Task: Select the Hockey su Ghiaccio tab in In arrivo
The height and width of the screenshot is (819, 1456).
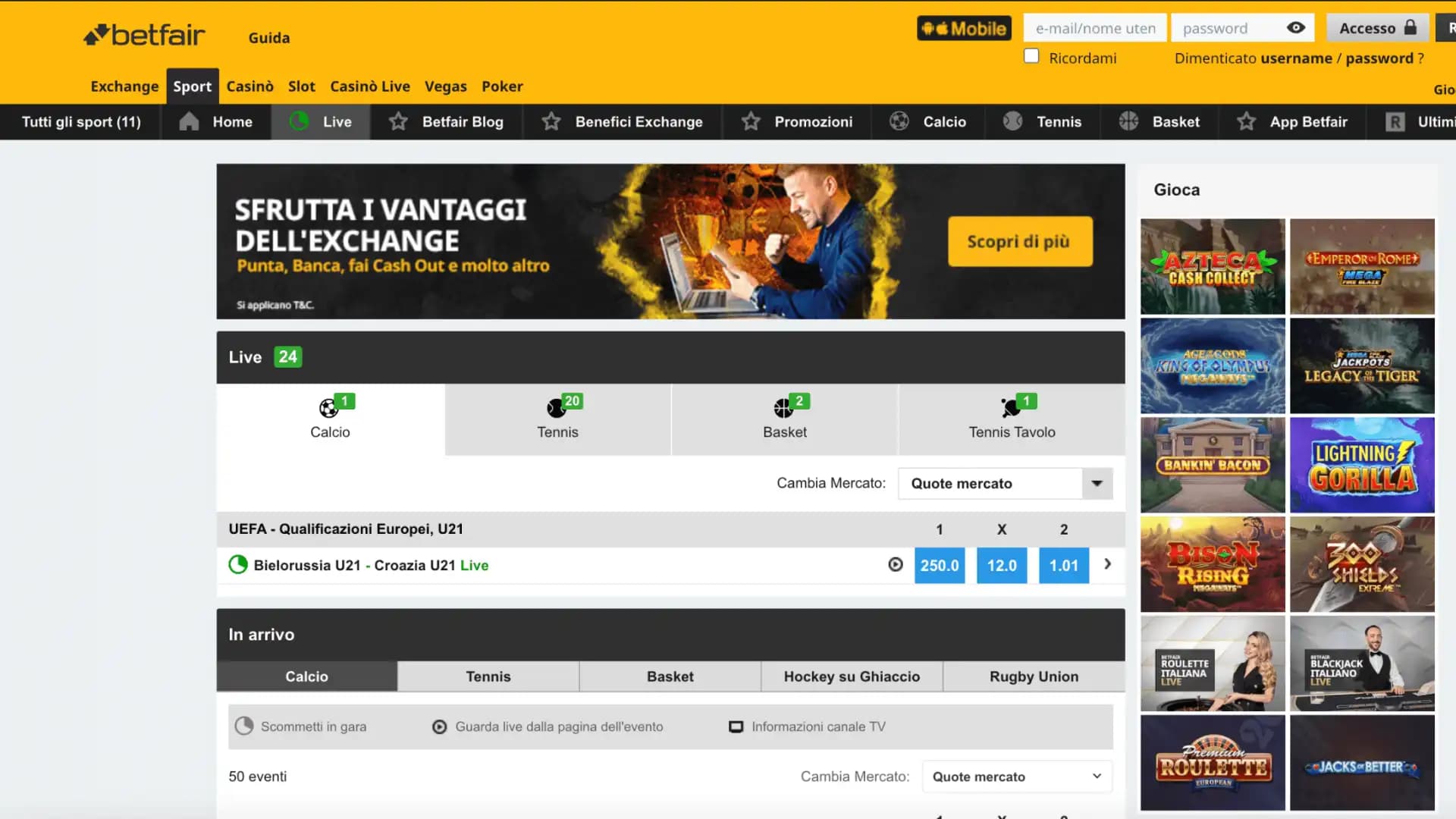Action: click(851, 676)
